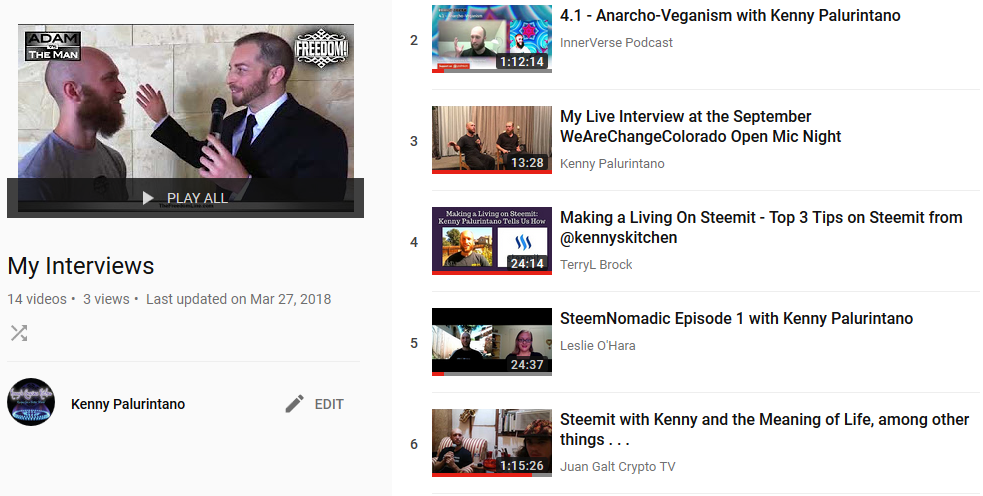The image size is (983, 496).
Task: Open the SteemNomadic Episode 1 thumbnail
Action: pos(492,342)
